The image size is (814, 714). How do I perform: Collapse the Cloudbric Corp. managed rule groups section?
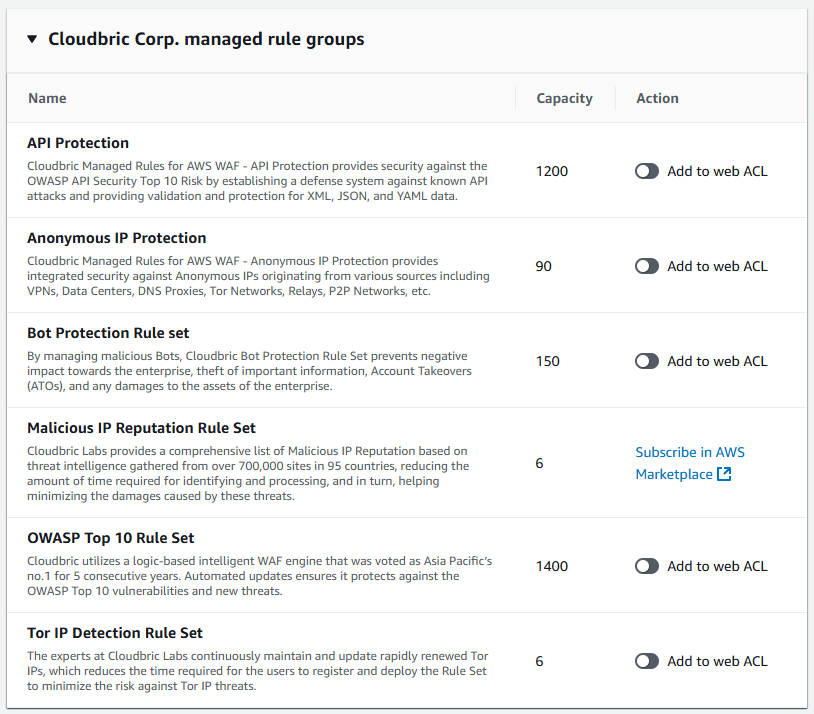[31, 40]
